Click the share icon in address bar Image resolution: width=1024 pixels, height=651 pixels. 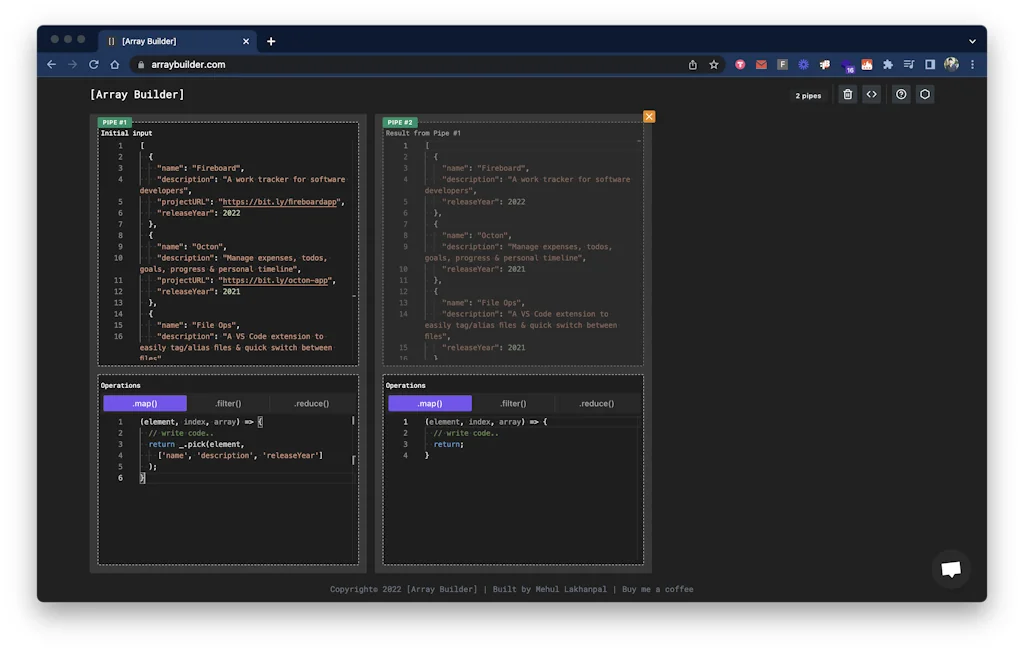tap(692, 65)
